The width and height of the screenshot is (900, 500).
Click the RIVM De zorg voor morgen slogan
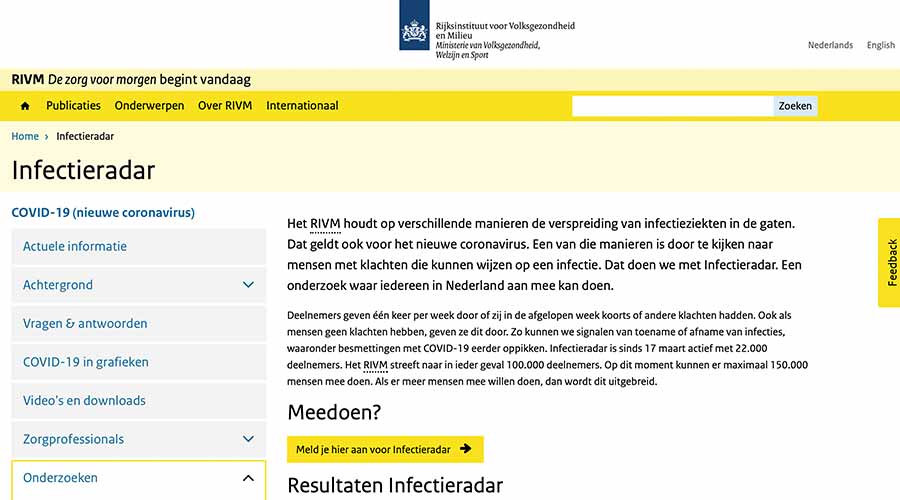[131, 79]
